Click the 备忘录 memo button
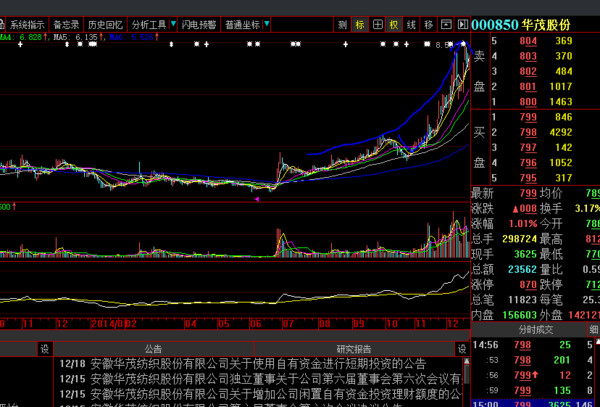 [66, 24]
